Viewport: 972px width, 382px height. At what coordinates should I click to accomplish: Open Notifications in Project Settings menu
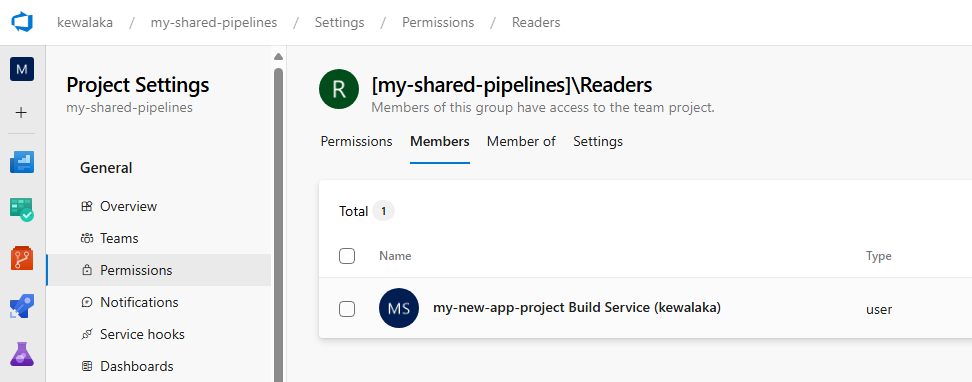pos(159,303)
